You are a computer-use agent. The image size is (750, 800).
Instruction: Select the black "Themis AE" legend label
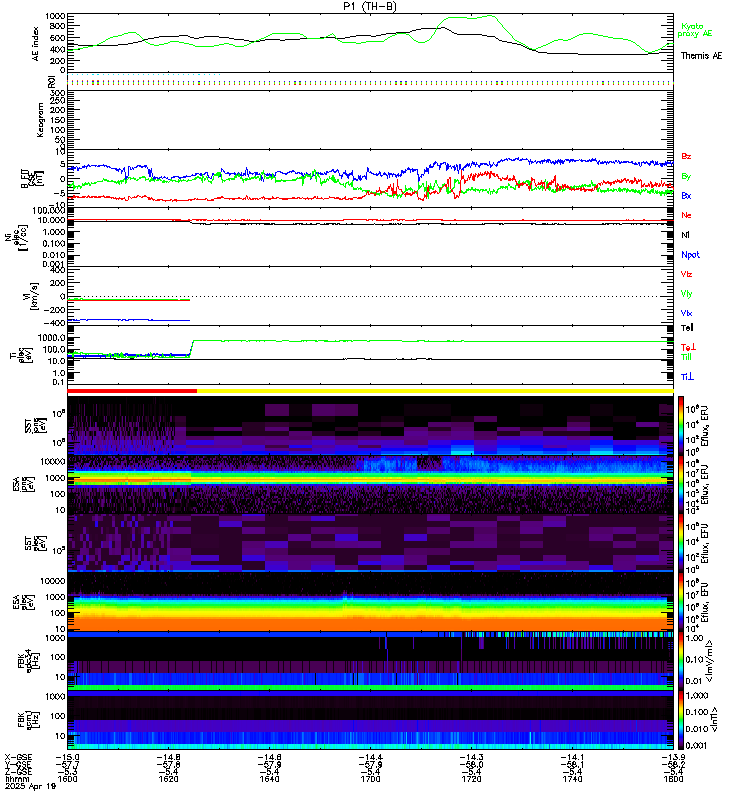tap(701, 56)
